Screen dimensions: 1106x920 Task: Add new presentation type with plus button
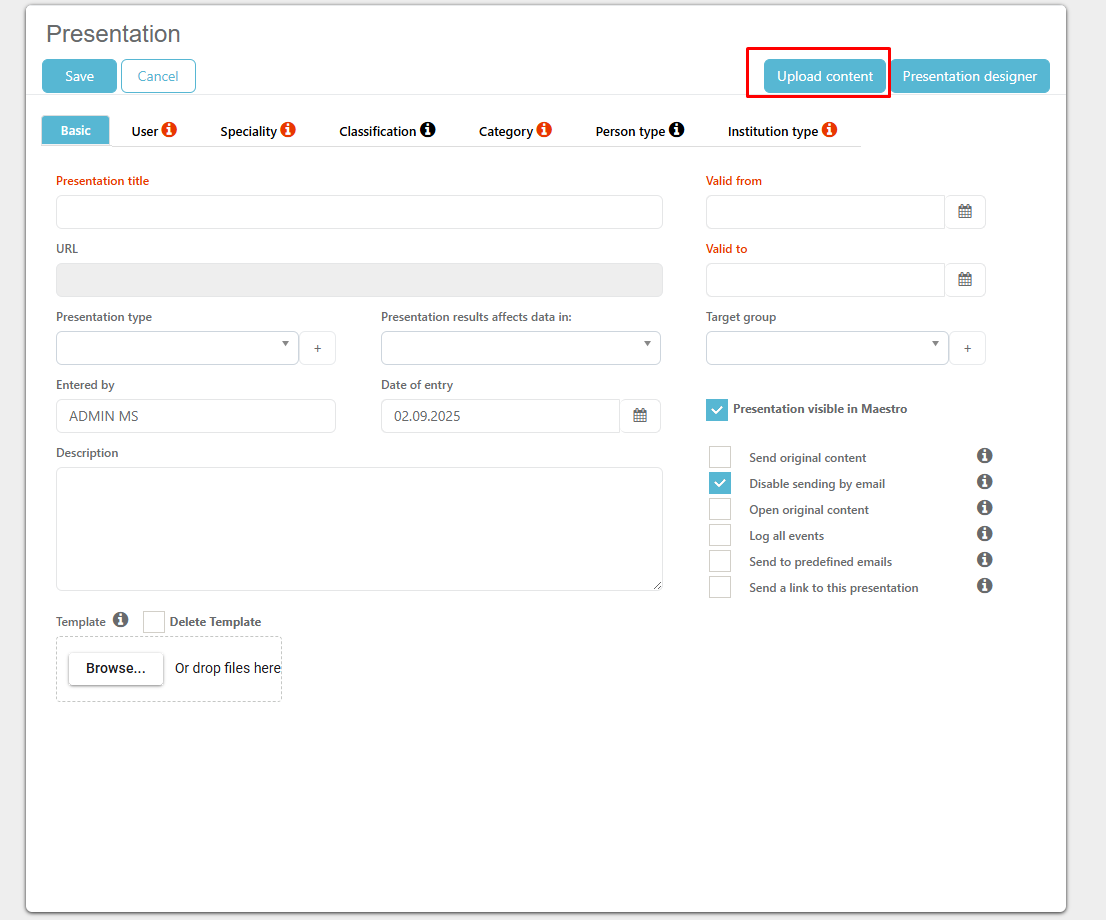(318, 348)
